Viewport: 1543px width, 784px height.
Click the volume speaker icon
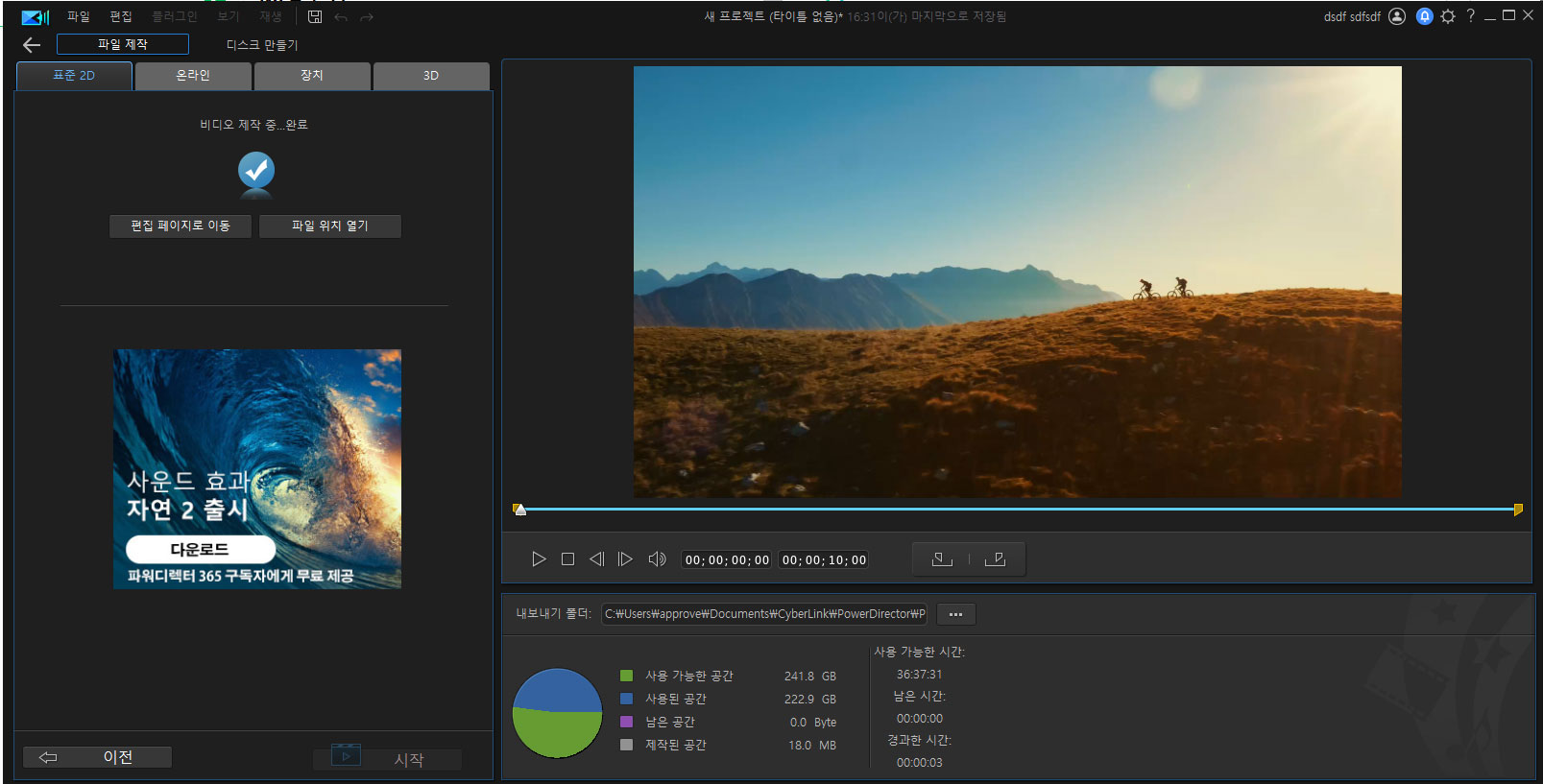tap(657, 559)
